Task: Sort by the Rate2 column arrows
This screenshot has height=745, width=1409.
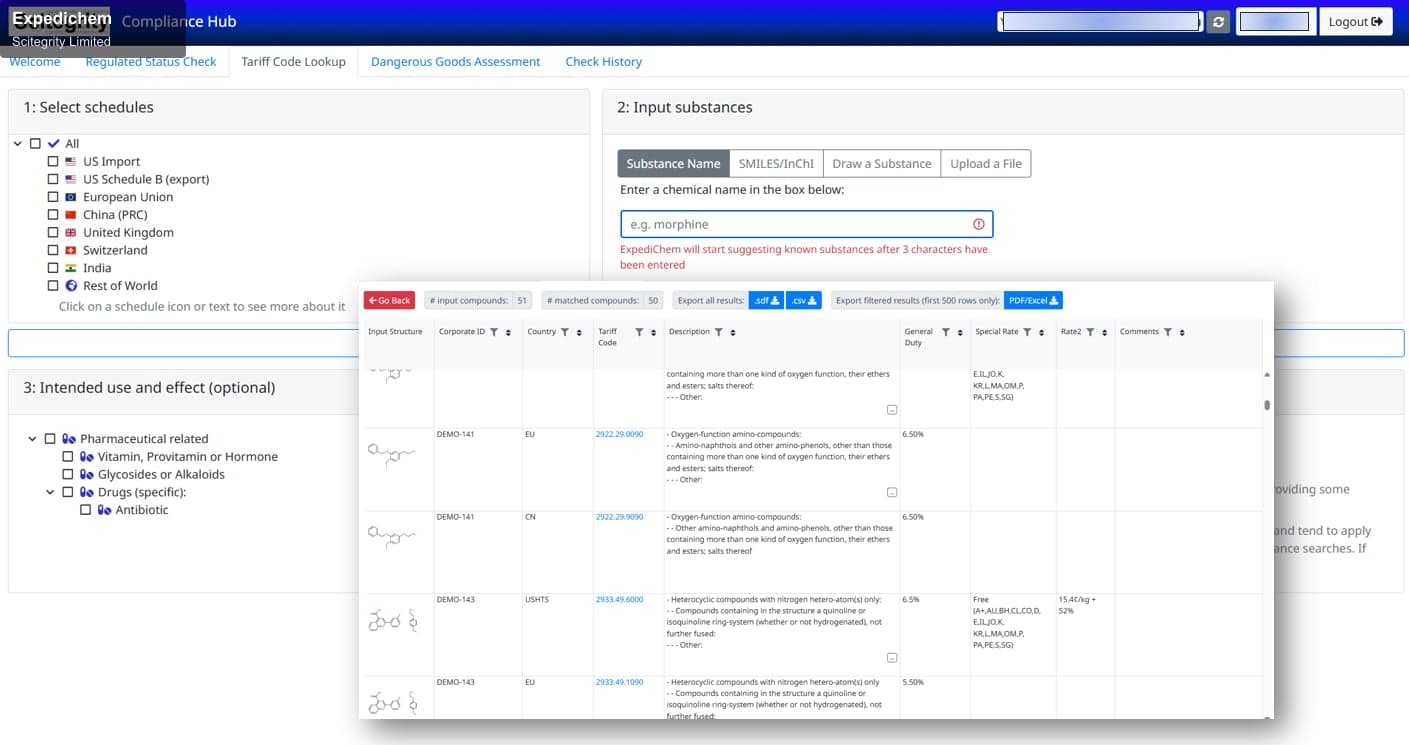Action: click(x=1105, y=332)
